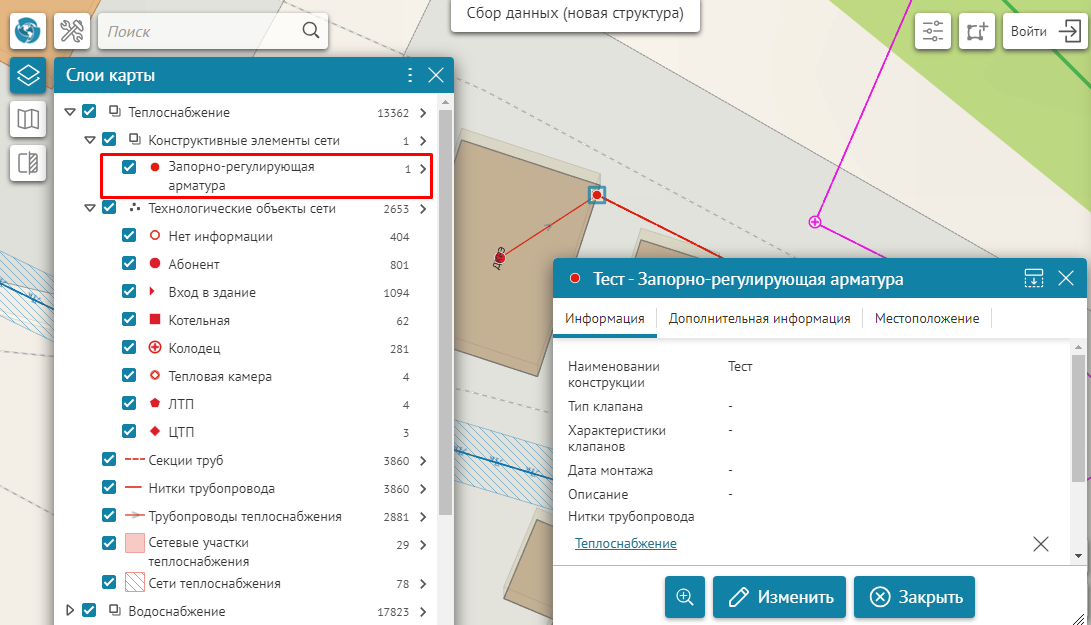
Task: Open the wrench tools icon
Action: 71,31
